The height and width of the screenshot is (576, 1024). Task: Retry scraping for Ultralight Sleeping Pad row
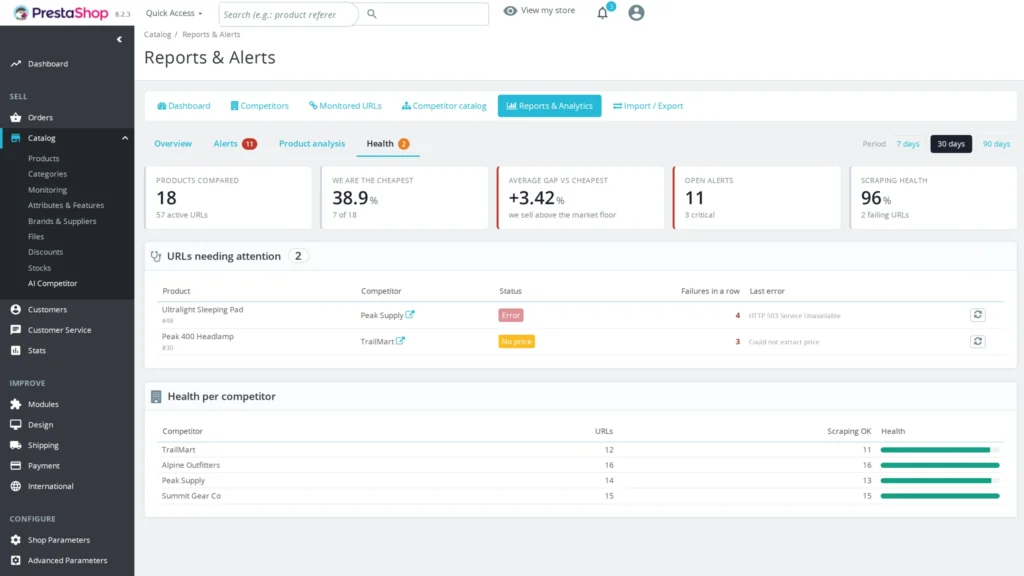[978, 315]
